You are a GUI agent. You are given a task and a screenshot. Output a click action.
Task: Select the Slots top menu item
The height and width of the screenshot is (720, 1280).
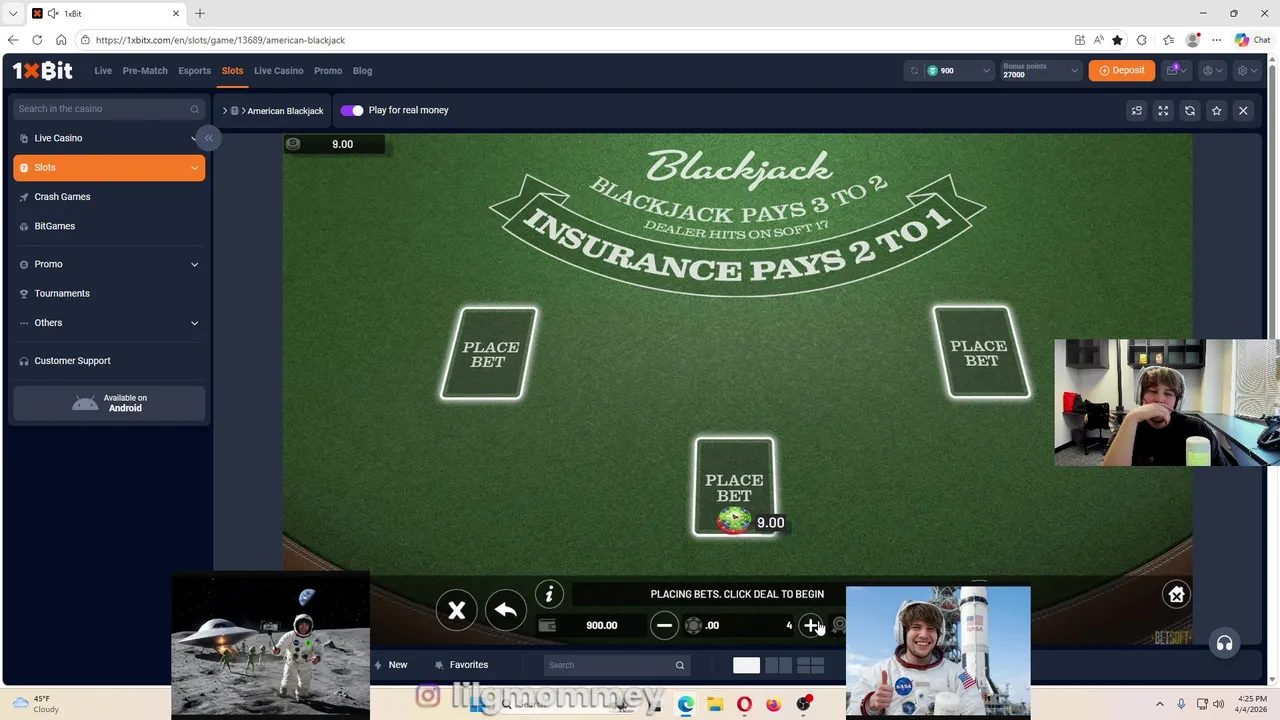pos(232,71)
